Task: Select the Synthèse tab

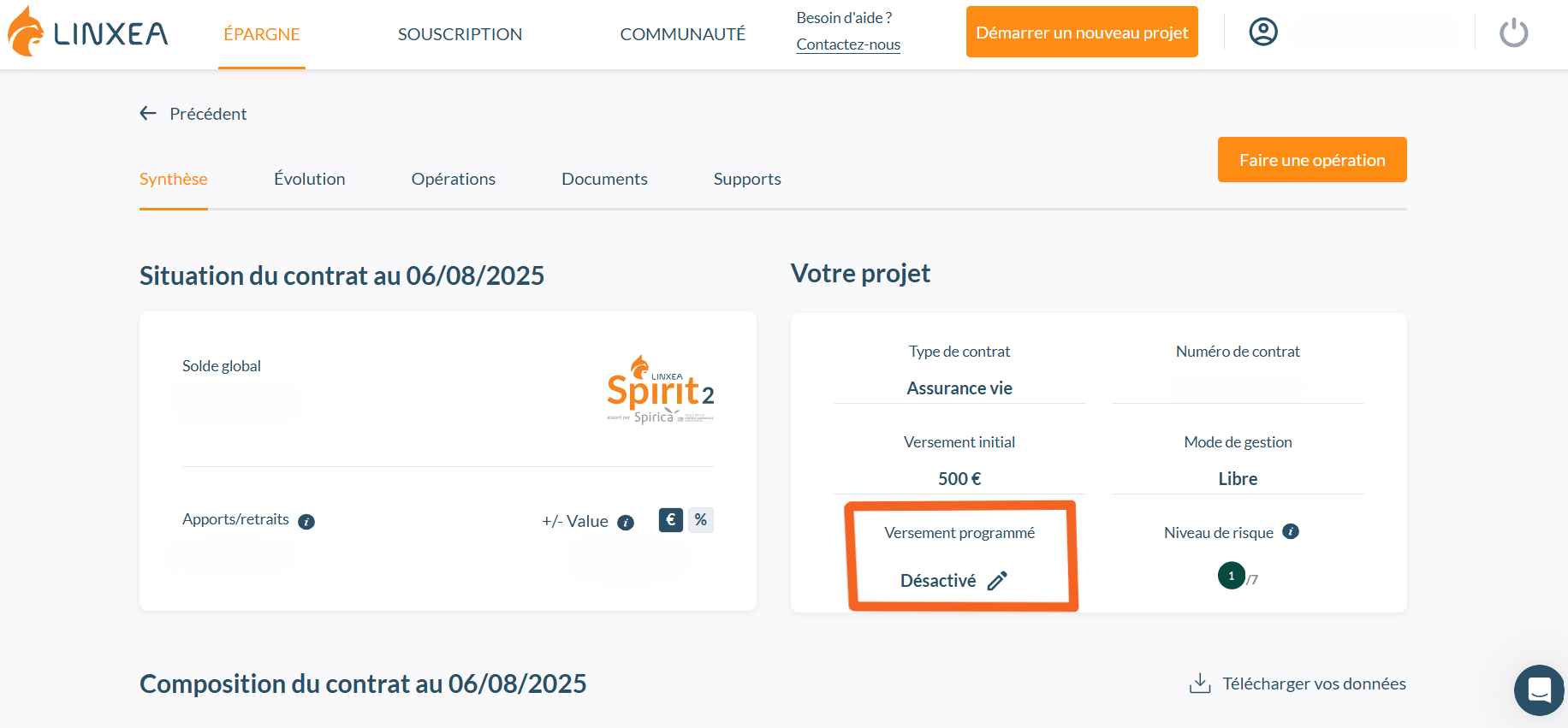Action: pos(174,179)
